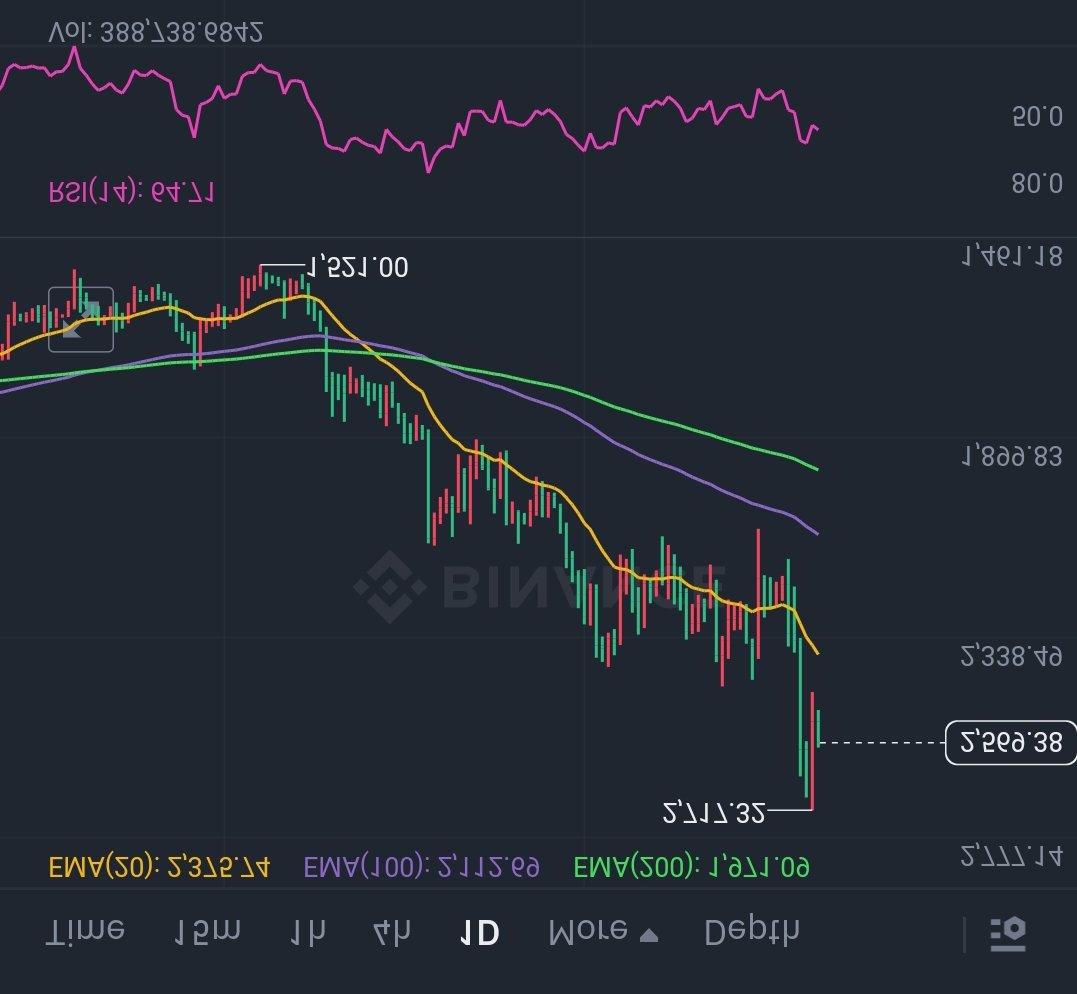Click the 1,899.83 price axis label
This screenshot has height=994, width=1077.
coord(1012,456)
